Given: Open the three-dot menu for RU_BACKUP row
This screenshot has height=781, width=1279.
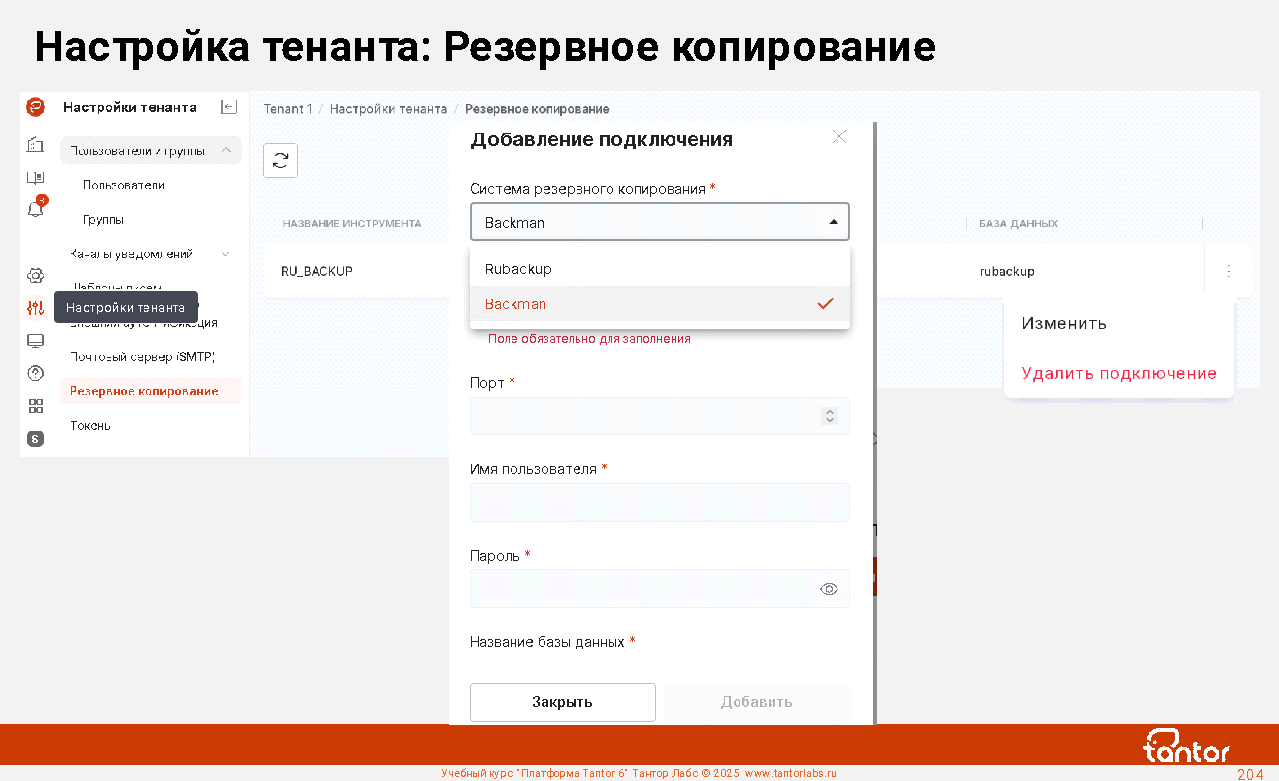Looking at the screenshot, I should (1228, 271).
